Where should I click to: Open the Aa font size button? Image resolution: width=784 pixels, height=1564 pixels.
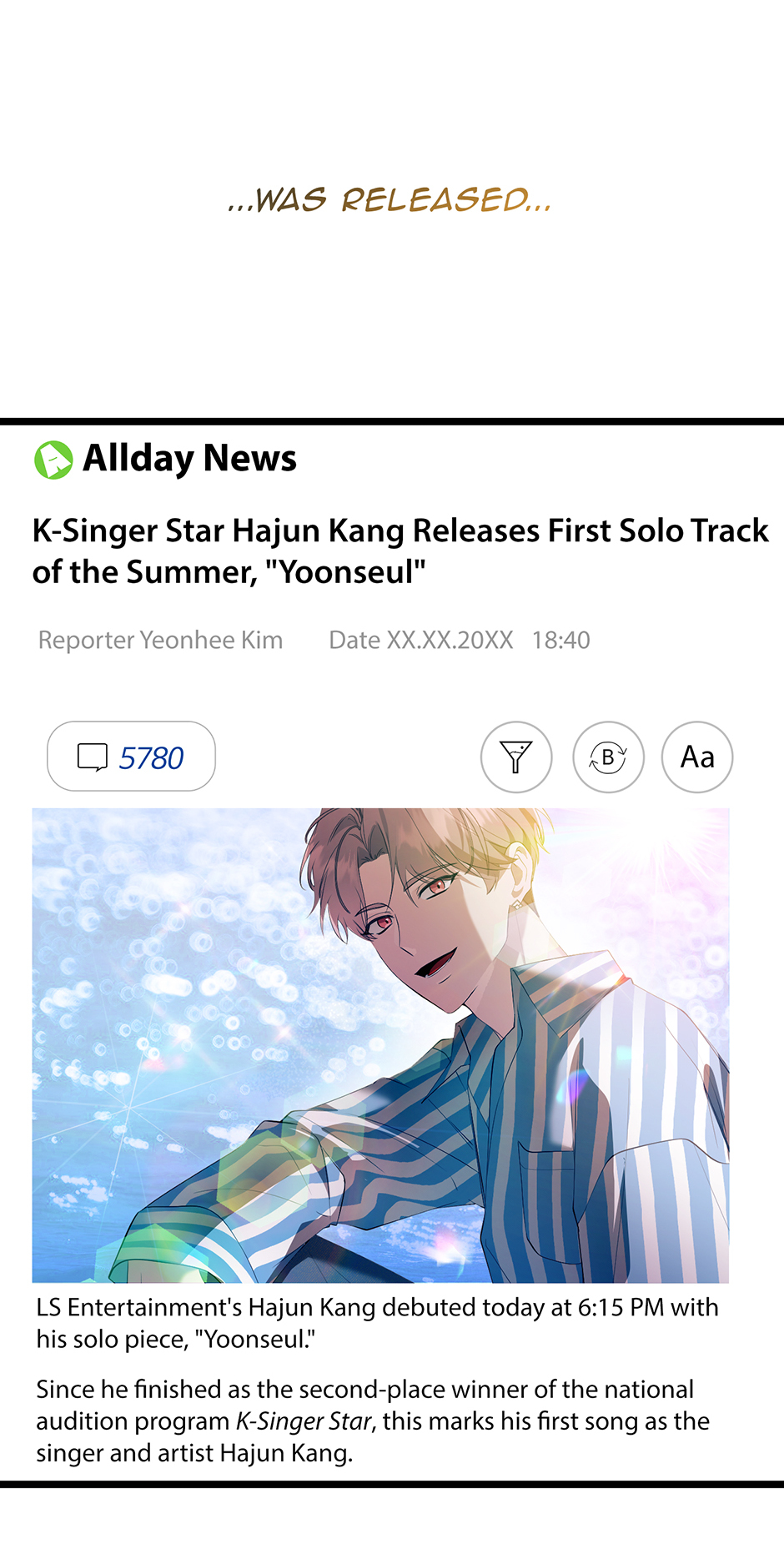point(697,757)
